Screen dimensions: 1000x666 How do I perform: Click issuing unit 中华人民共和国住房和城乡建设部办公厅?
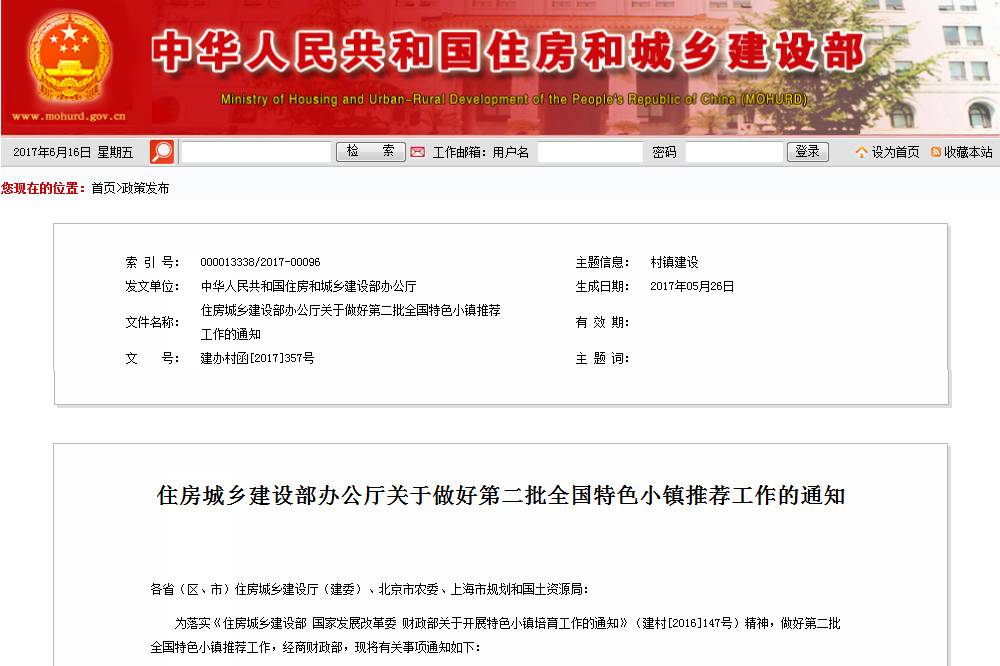309,286
